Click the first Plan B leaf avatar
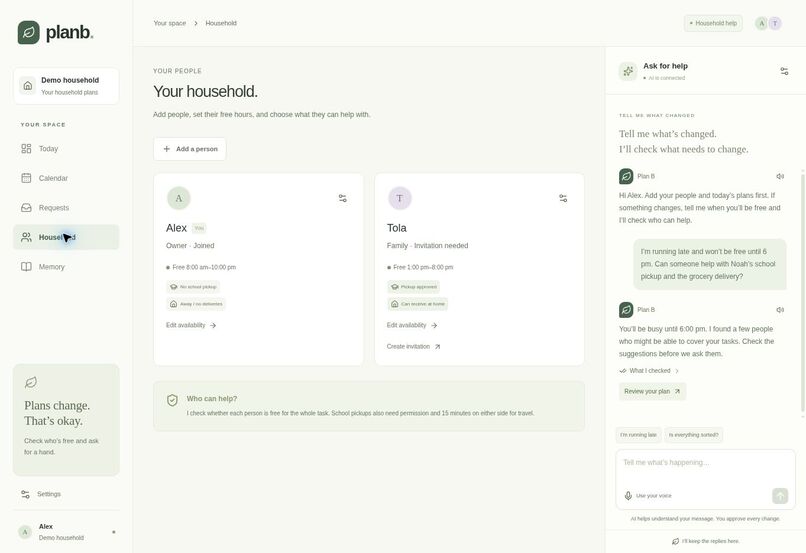806x553 pixels. point(626,176)
